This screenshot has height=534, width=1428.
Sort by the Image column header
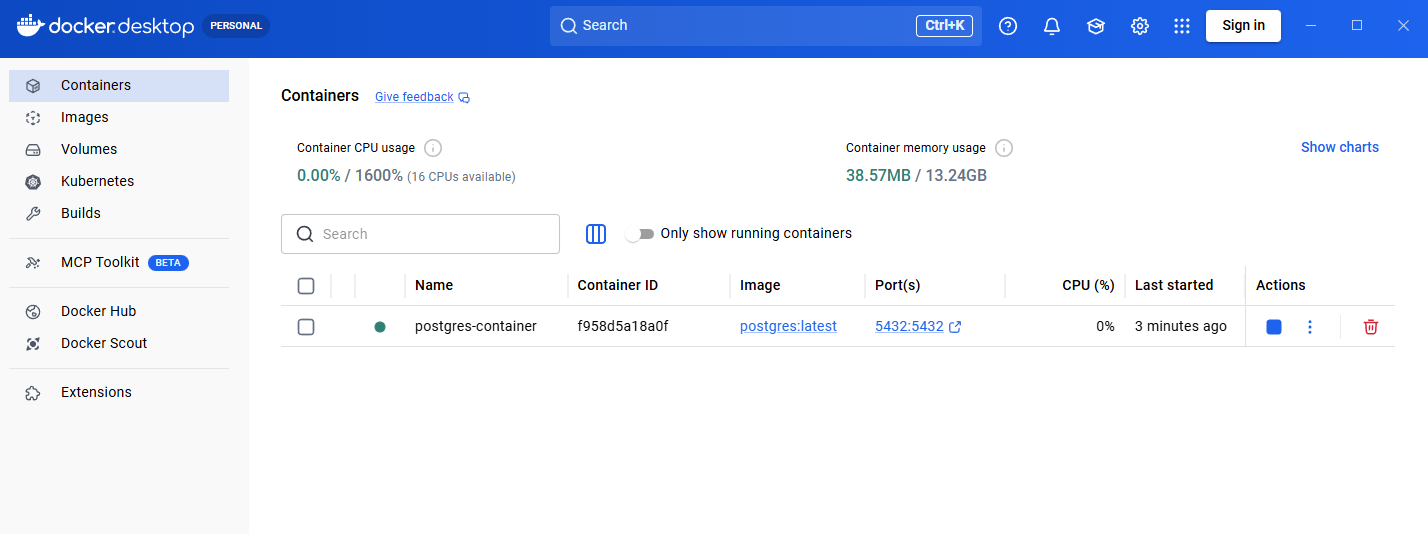tap(760, 285)
